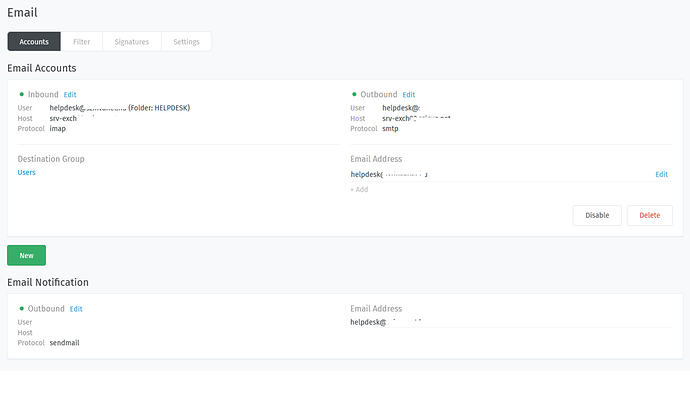Edit the Email Notification outbound settings

[x=76, y=309]
